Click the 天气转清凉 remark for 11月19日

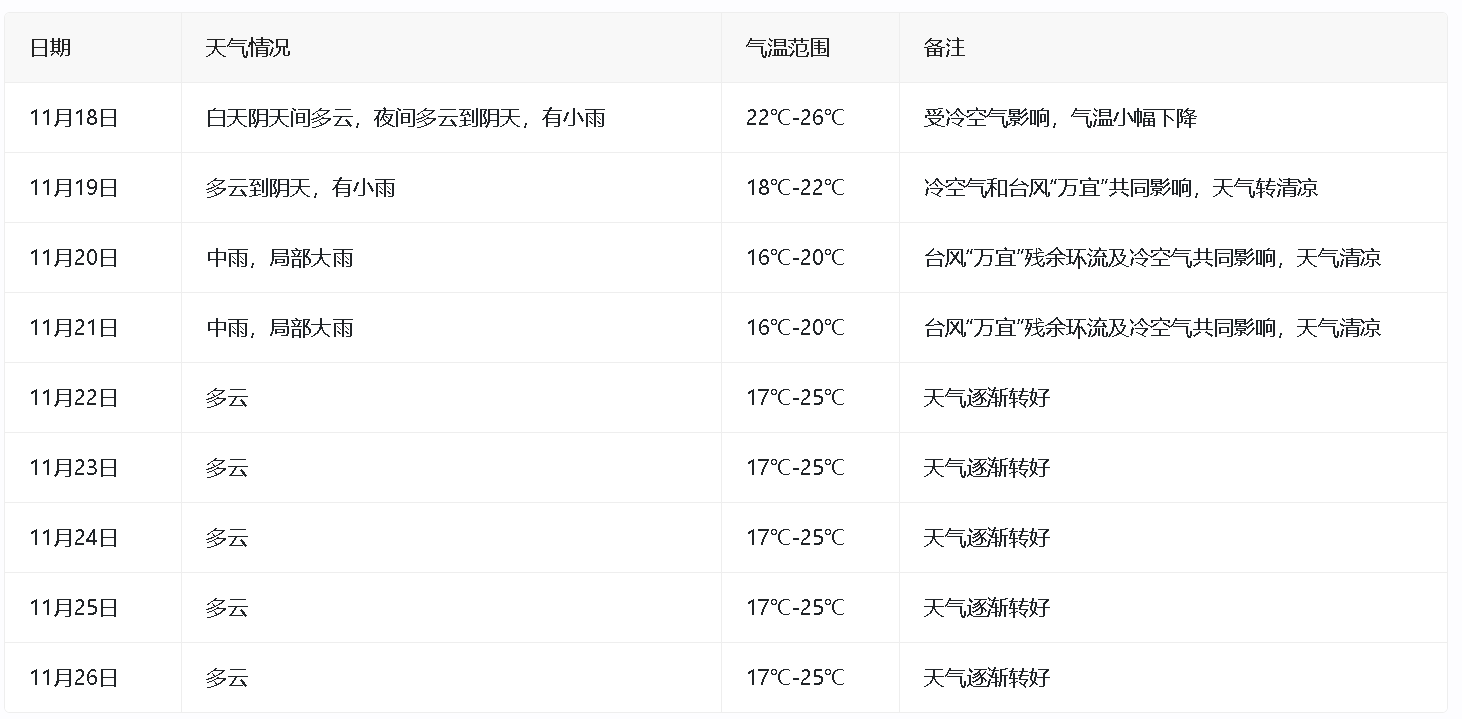tap(1120, 188)
